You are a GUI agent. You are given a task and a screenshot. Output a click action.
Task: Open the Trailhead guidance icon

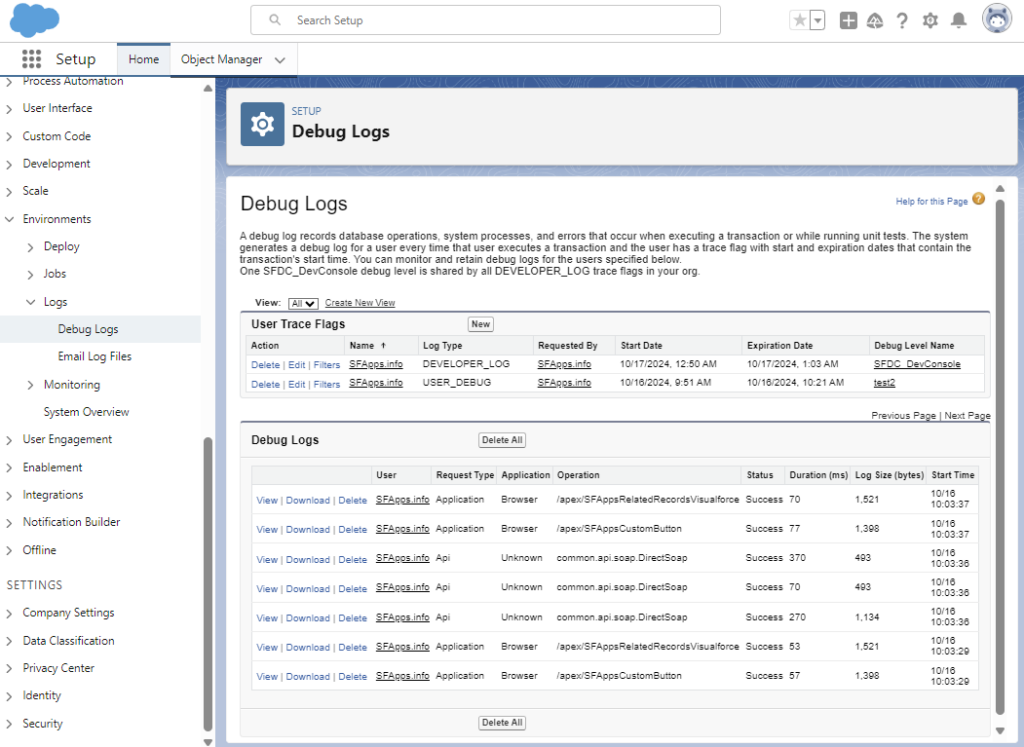875,21
